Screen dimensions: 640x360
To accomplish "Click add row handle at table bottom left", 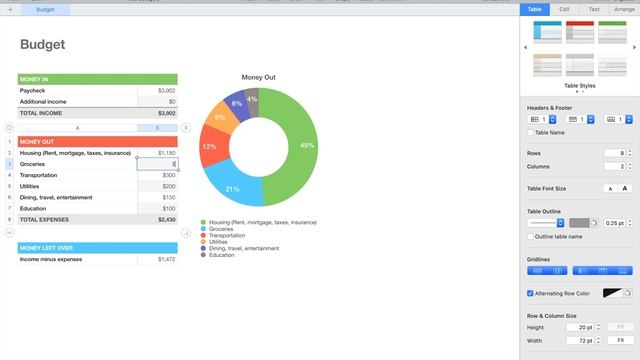I will click(x=9, y=233).
